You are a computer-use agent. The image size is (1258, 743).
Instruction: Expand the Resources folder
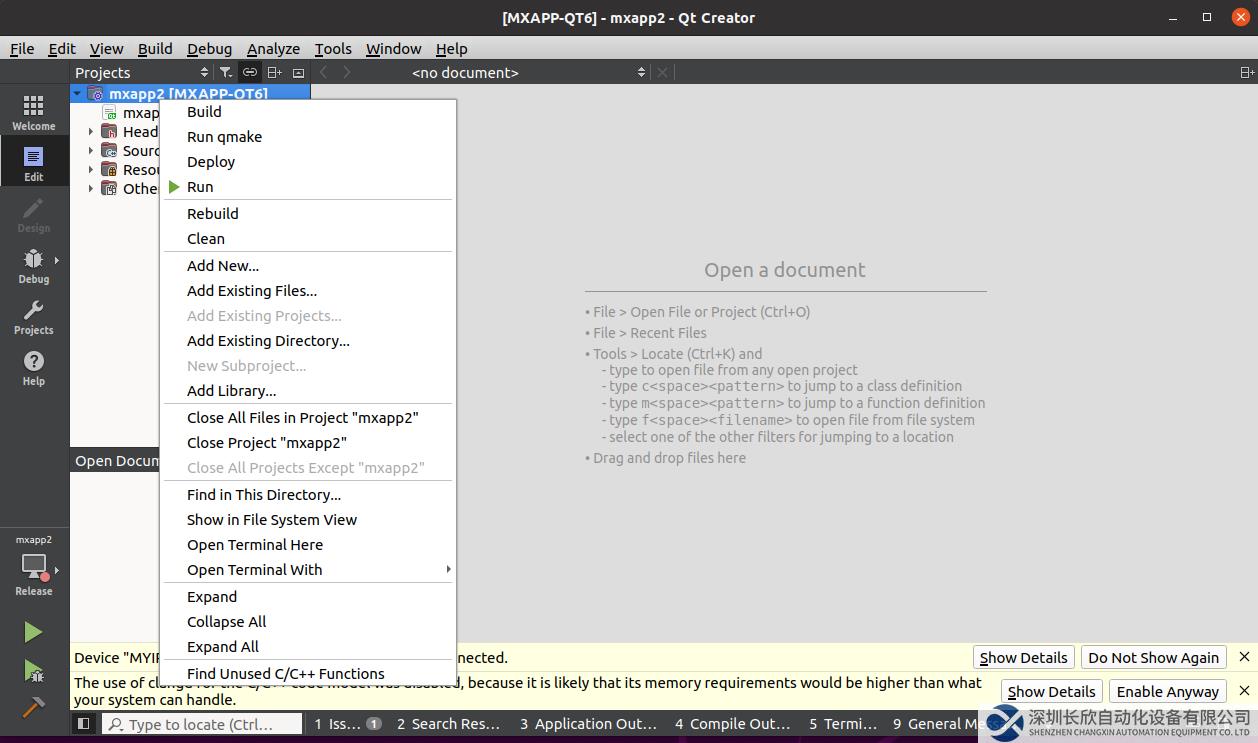click(x=90, y=170)
